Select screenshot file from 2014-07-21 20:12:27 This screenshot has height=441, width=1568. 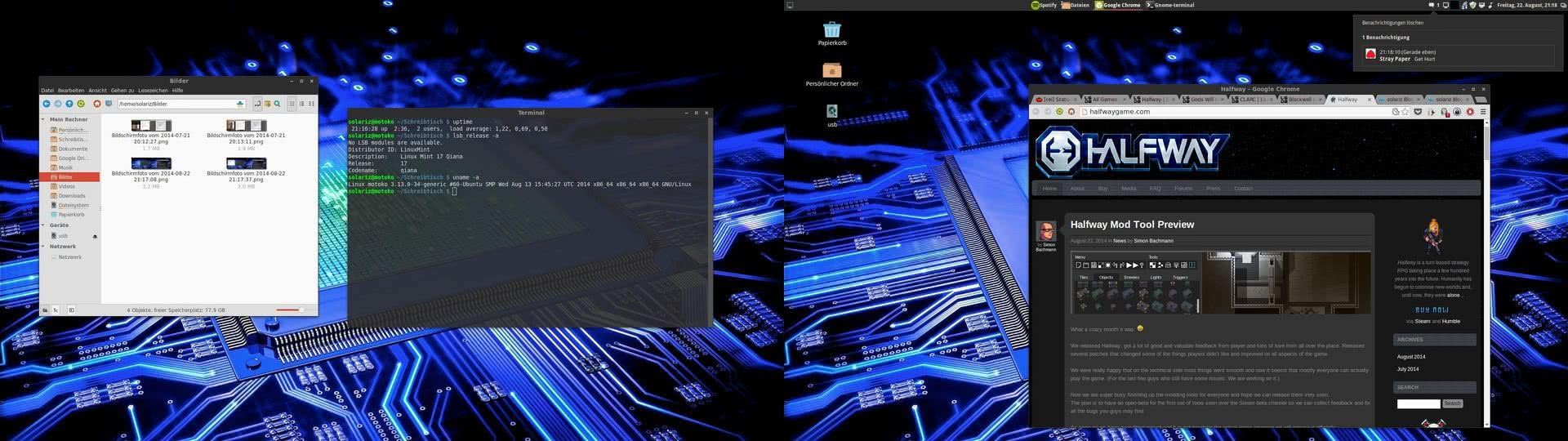151,135
